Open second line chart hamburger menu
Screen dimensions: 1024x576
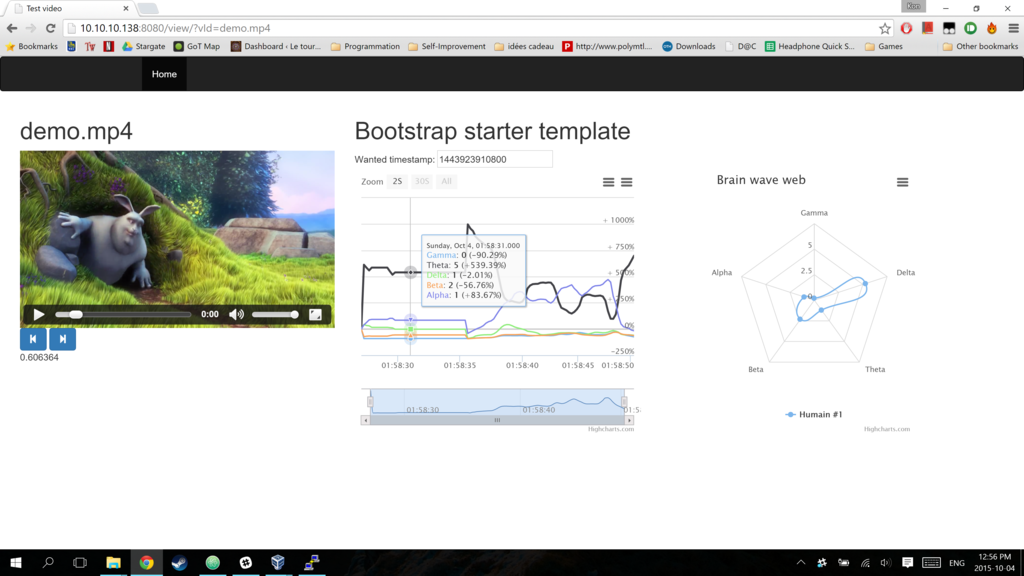[626, 182]
